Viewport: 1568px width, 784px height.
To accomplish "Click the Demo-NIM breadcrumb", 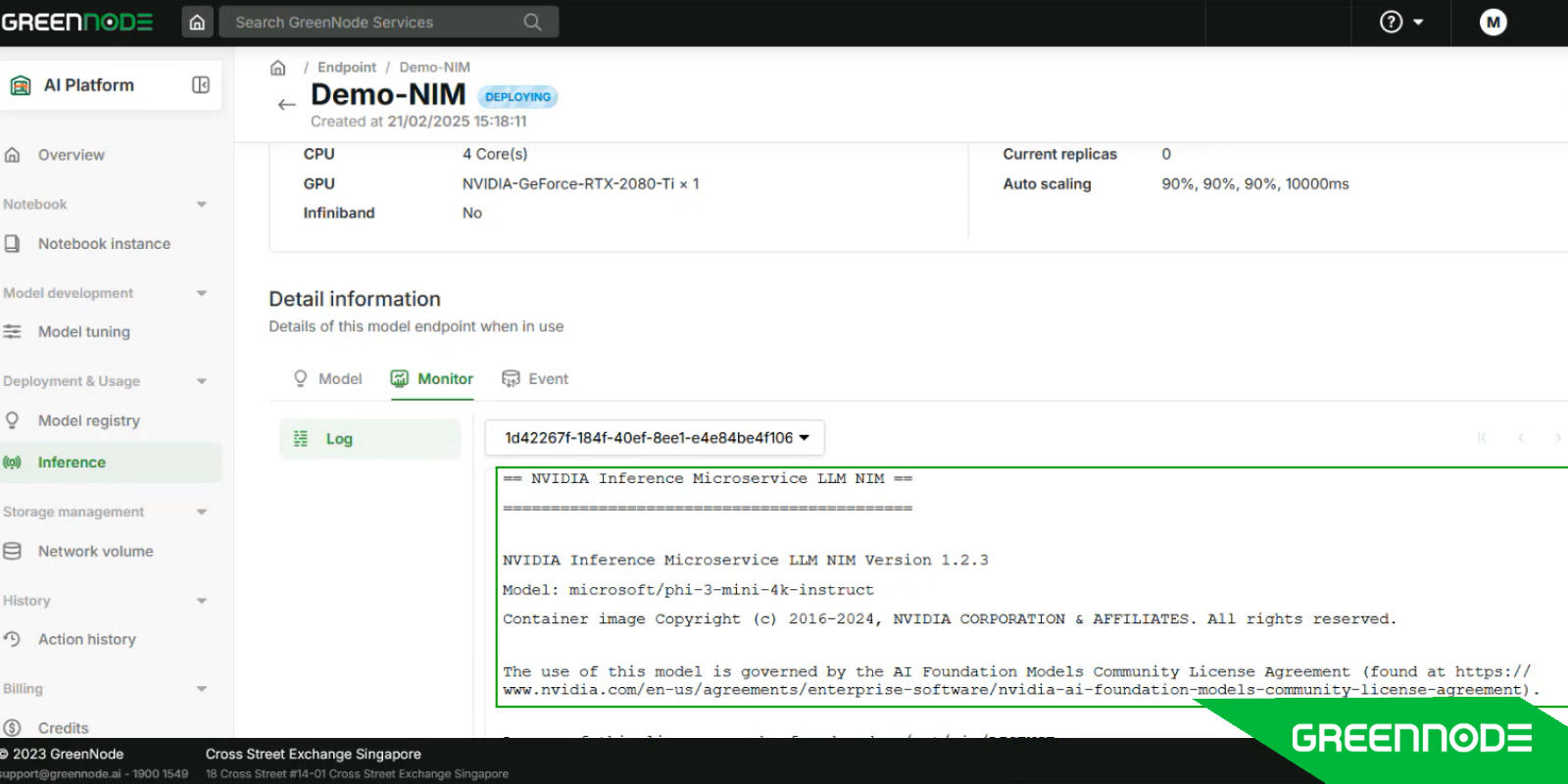I will click(x=434, y=68).
